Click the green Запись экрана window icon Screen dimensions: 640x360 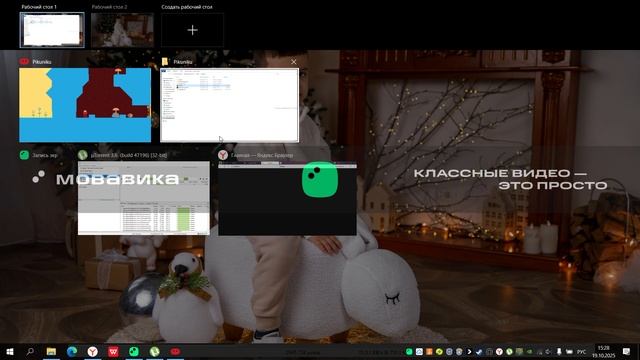click(x=24, y=155)
